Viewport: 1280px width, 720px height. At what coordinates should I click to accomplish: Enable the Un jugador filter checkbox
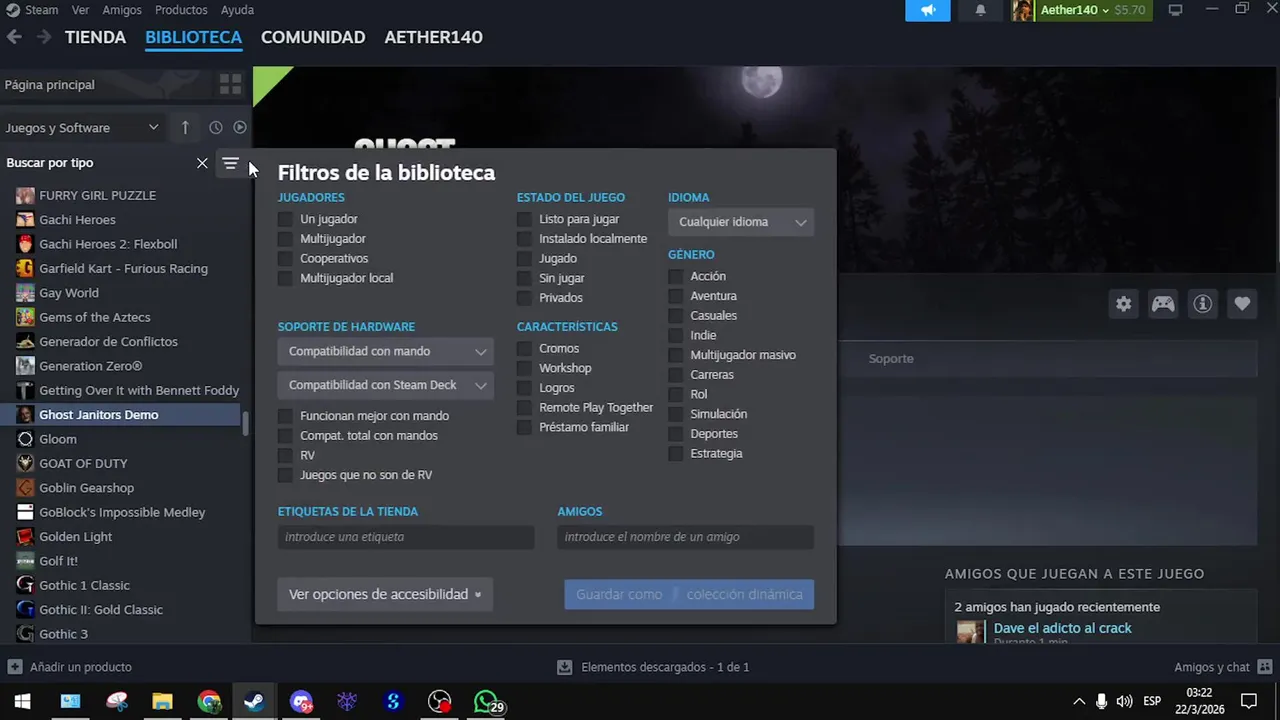(x=285, y=219)
